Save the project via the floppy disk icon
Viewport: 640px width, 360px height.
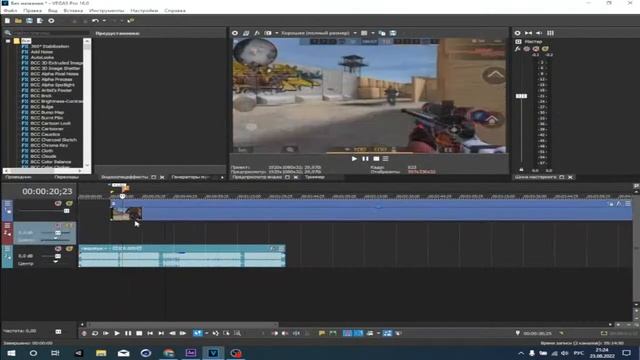click(29, 20)
